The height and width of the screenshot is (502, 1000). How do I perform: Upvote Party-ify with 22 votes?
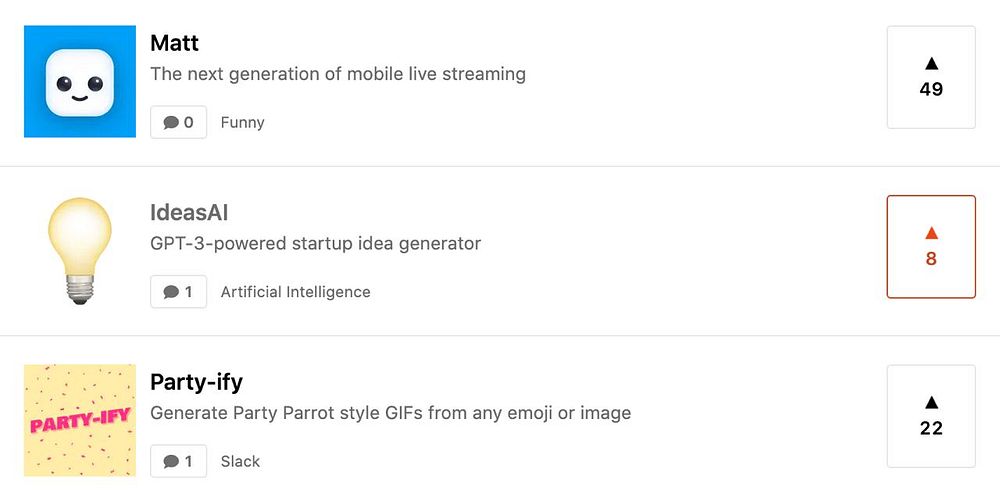pyautogui.click(x=931, y=417)
